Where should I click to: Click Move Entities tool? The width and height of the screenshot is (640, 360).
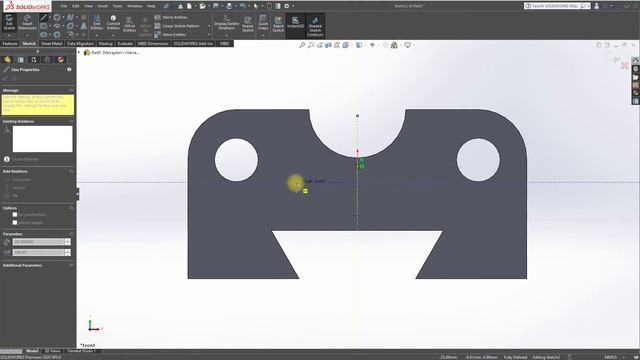pyautogui.click(x=170, y=35)
